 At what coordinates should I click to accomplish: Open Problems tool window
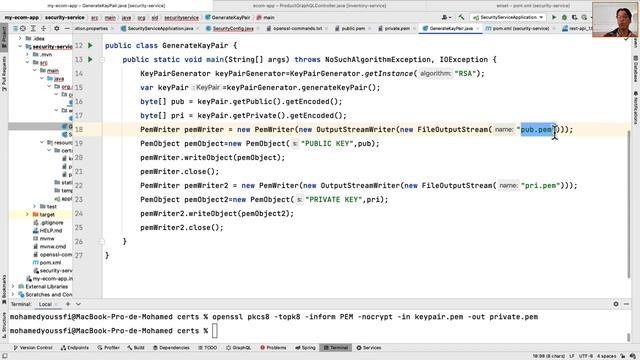273,348
